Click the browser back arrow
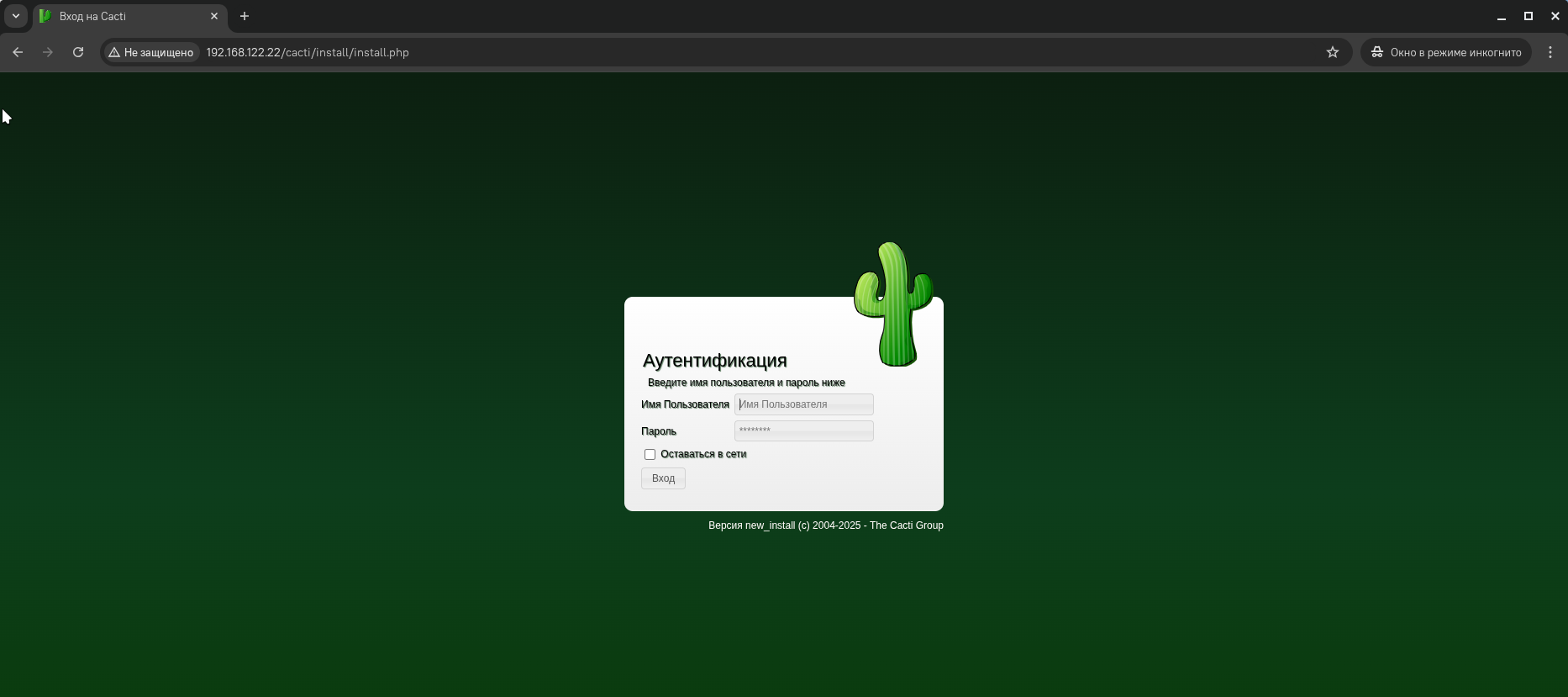Viewport: 1568px width, 697px height. click(18, 52)
